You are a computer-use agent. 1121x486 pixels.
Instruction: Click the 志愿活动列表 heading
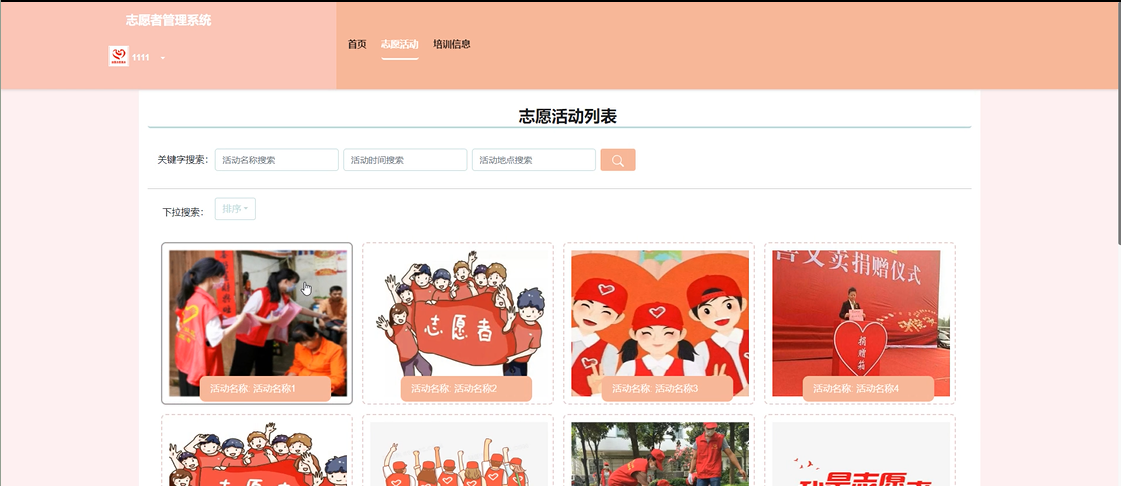(x=568, y=117)
